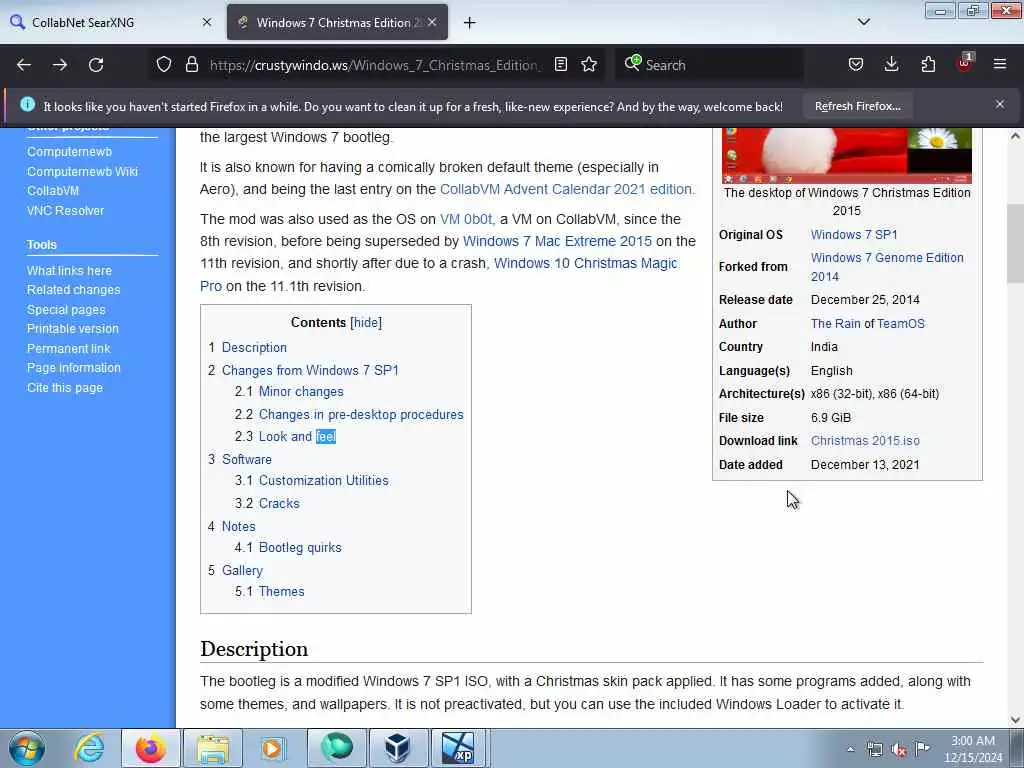Image resolution: width=1024 pixels, height=768 pixels.
Task: Open CollabVM Advent Calendar 2021 edition link
Action: tap(567, 189)
